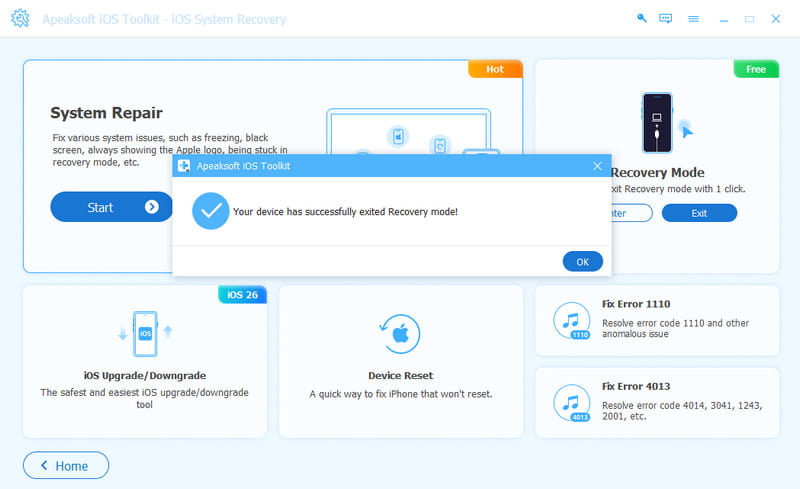Click the iOS 26 badge
Image resolution: width=800 pixels, height=489 pixels.
click(242, 295)
